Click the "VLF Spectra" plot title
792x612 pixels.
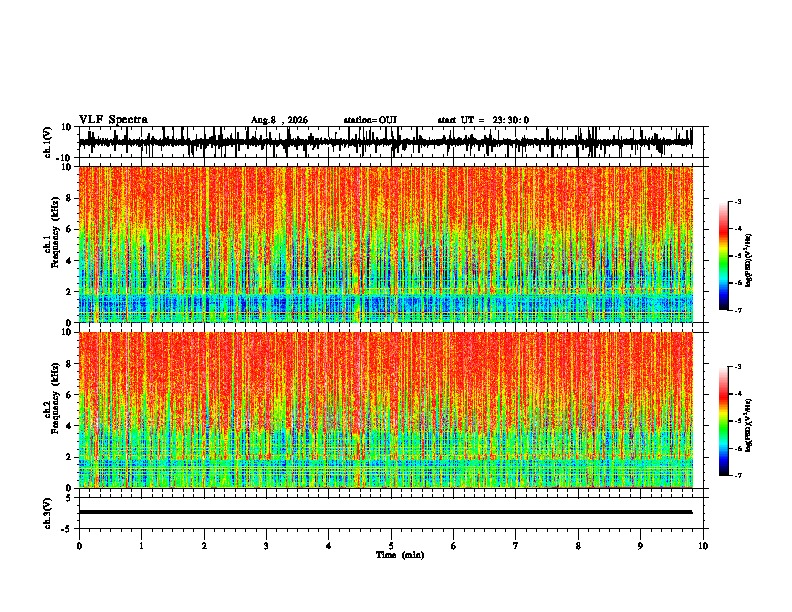113,120
